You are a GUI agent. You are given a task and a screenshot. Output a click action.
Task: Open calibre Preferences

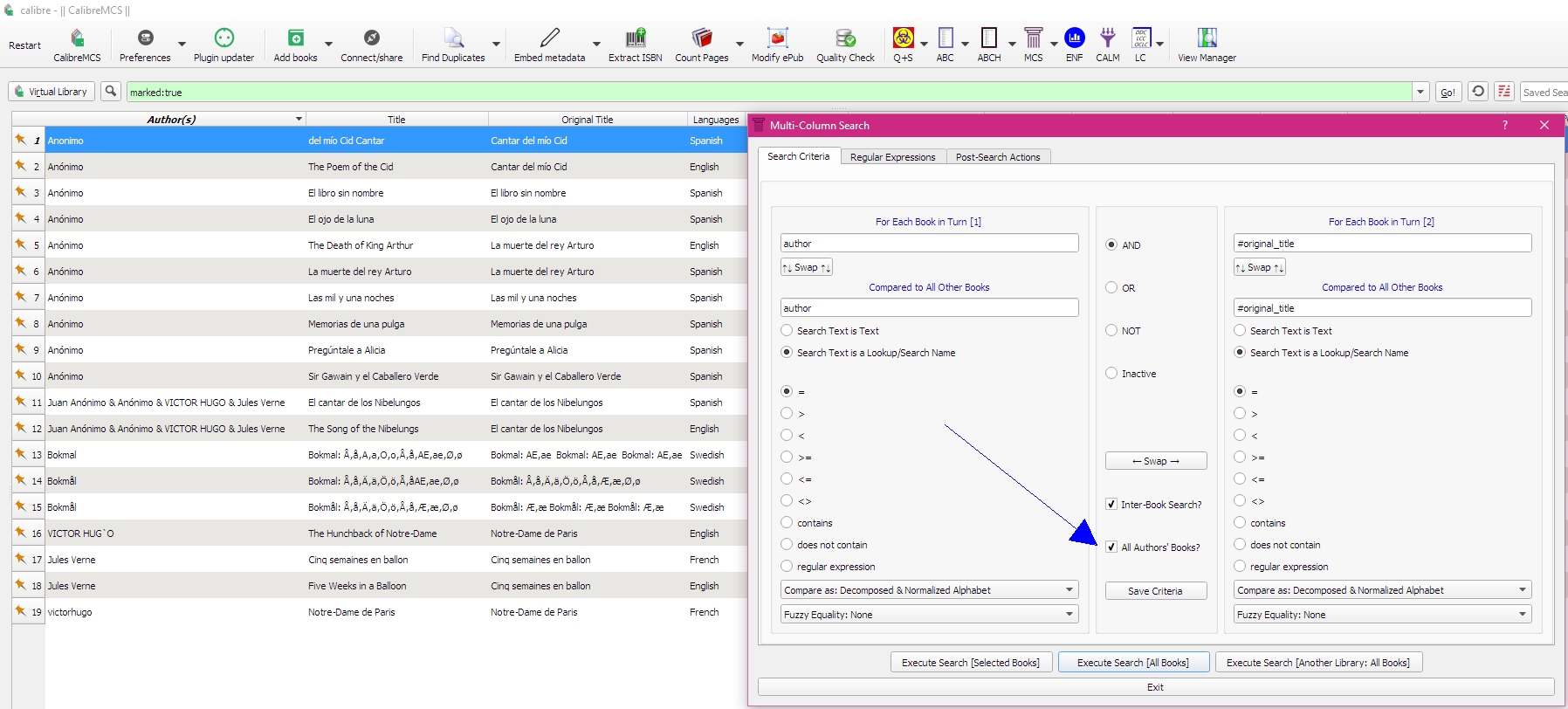click(145, 39)
